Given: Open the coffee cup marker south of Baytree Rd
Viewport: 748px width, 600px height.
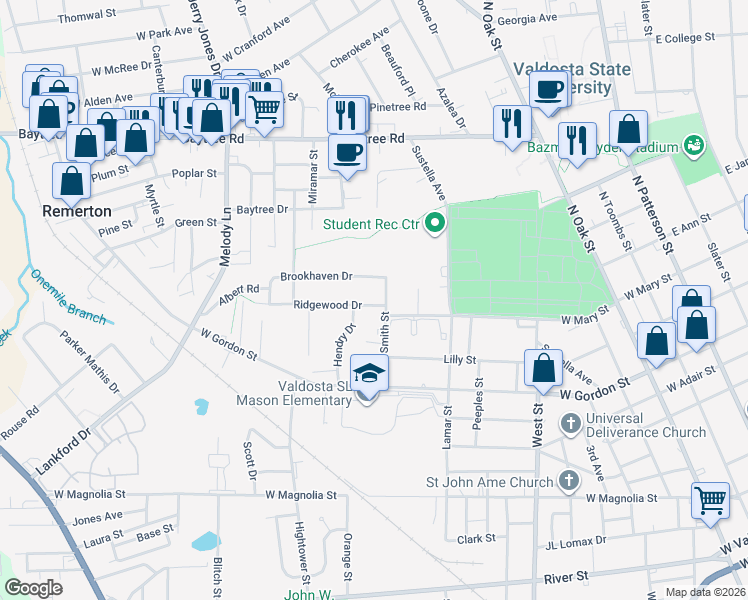Looking at the screenshot, I should 347,155.
